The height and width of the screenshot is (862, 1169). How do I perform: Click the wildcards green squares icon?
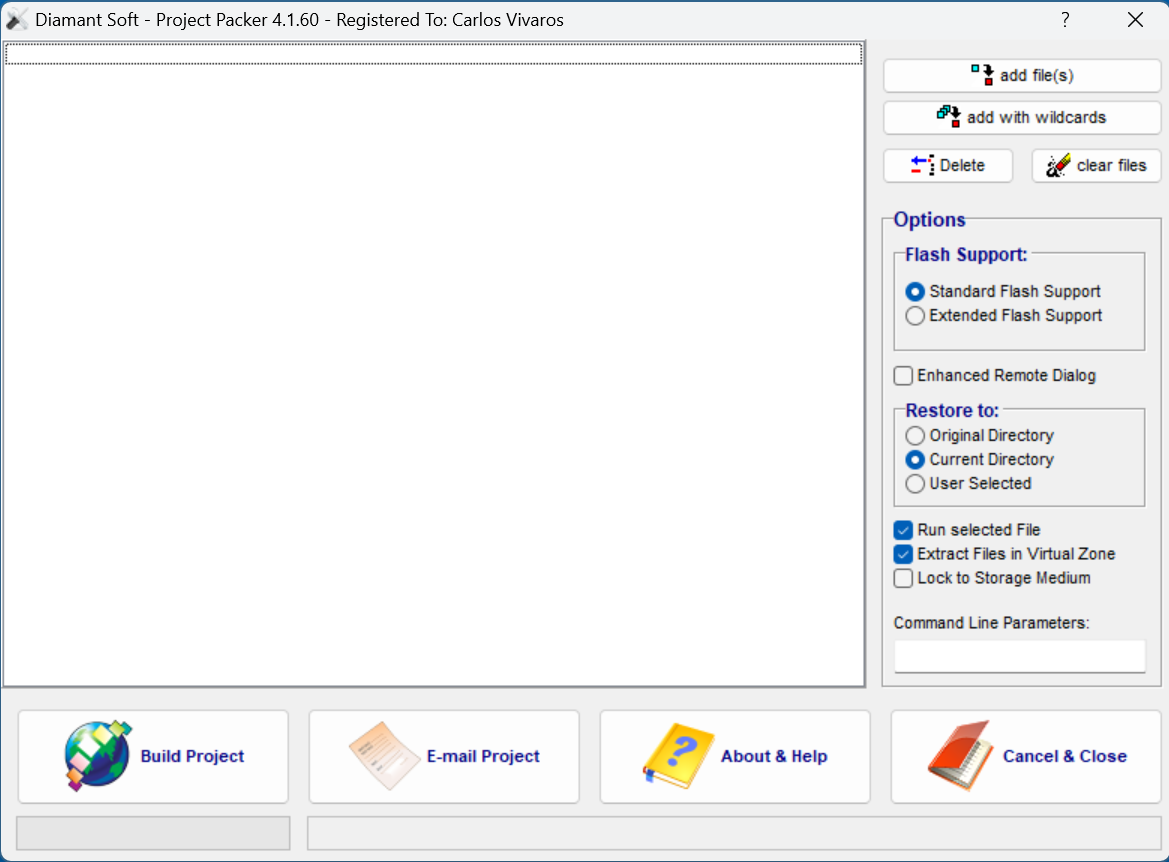948,116
